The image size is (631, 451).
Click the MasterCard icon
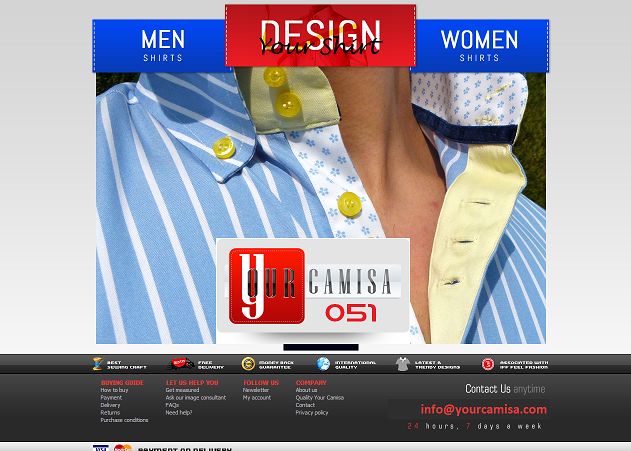(x=123, y=448)
